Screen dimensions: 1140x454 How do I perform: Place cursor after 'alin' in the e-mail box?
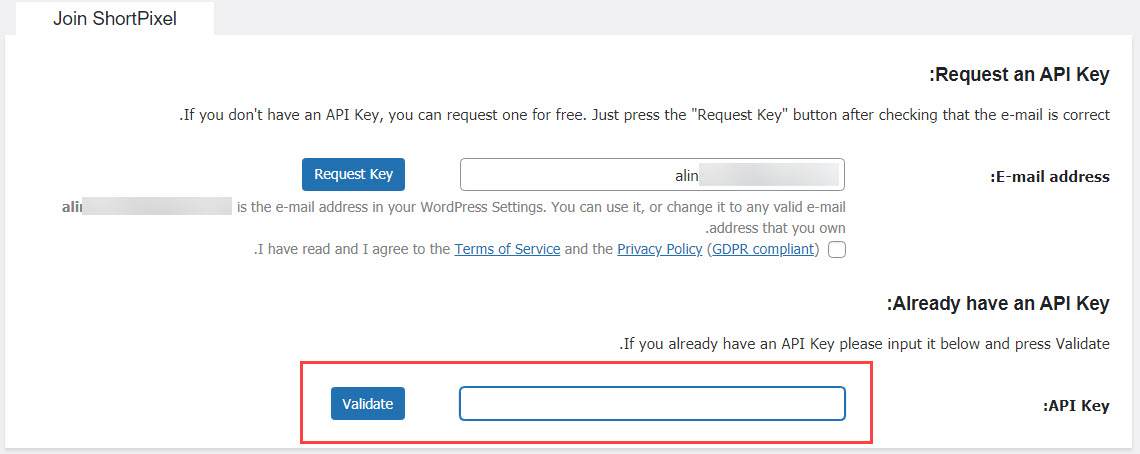700,175
